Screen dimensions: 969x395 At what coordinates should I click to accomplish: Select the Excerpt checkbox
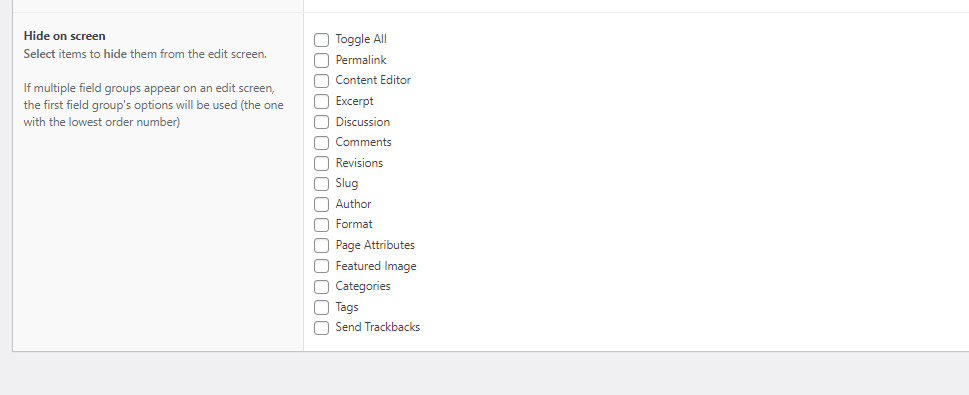[x=321, y=101]
